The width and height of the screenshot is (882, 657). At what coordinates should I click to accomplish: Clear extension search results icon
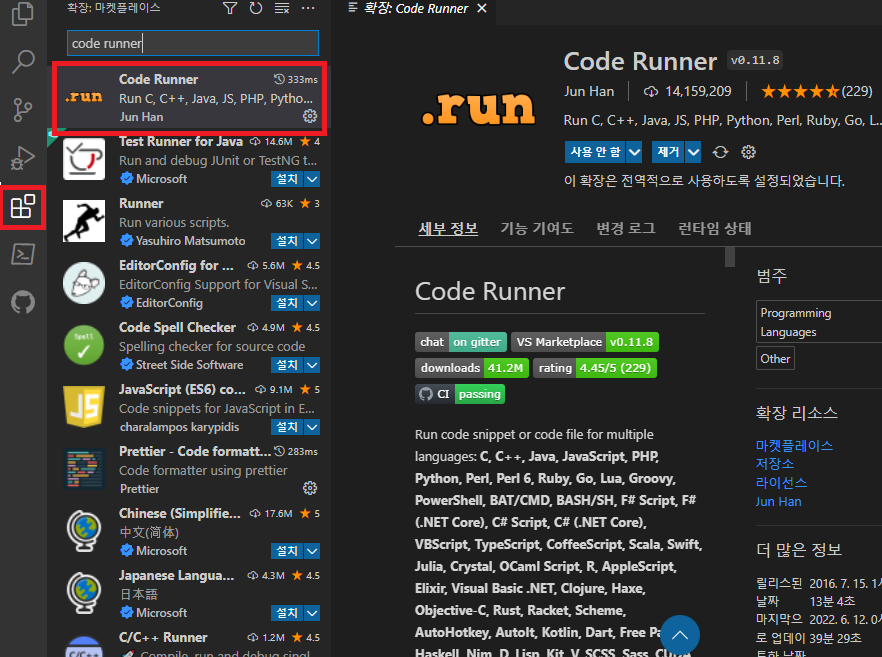coord(282,8)
